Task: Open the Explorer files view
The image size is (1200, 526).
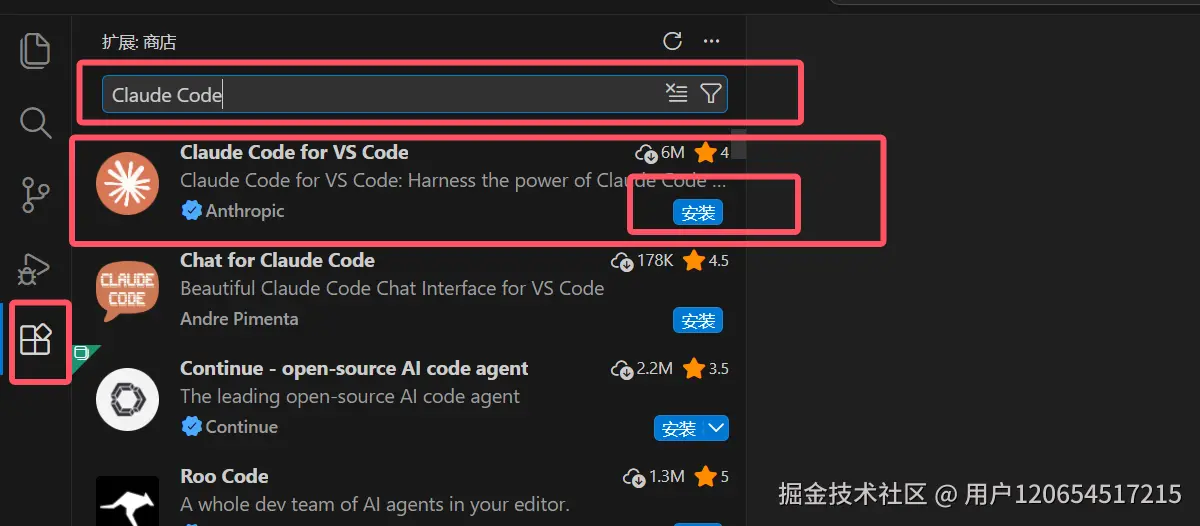Action: point(35,51)
